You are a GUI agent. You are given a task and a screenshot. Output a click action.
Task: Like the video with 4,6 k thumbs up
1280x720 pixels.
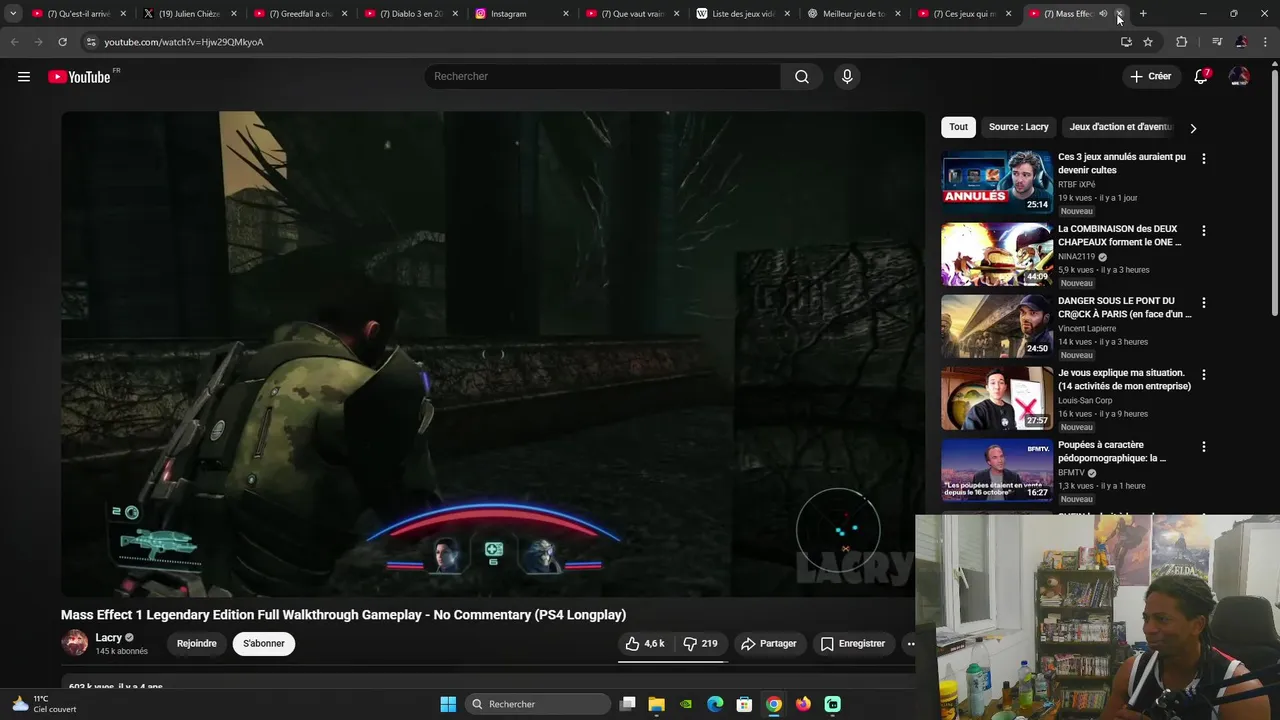point(645,644)
